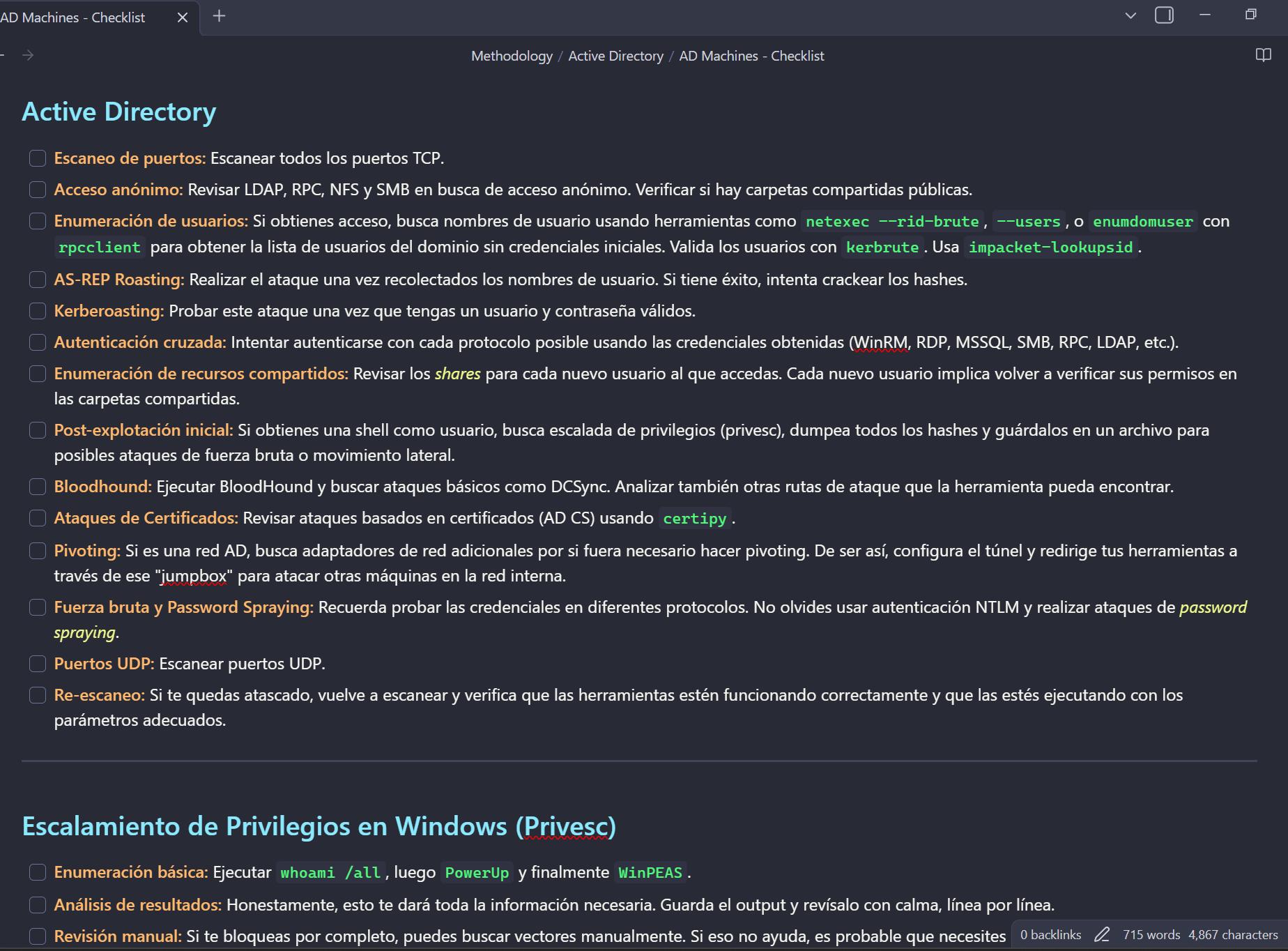Click the 715 words count indicator

pos(1151,935)
